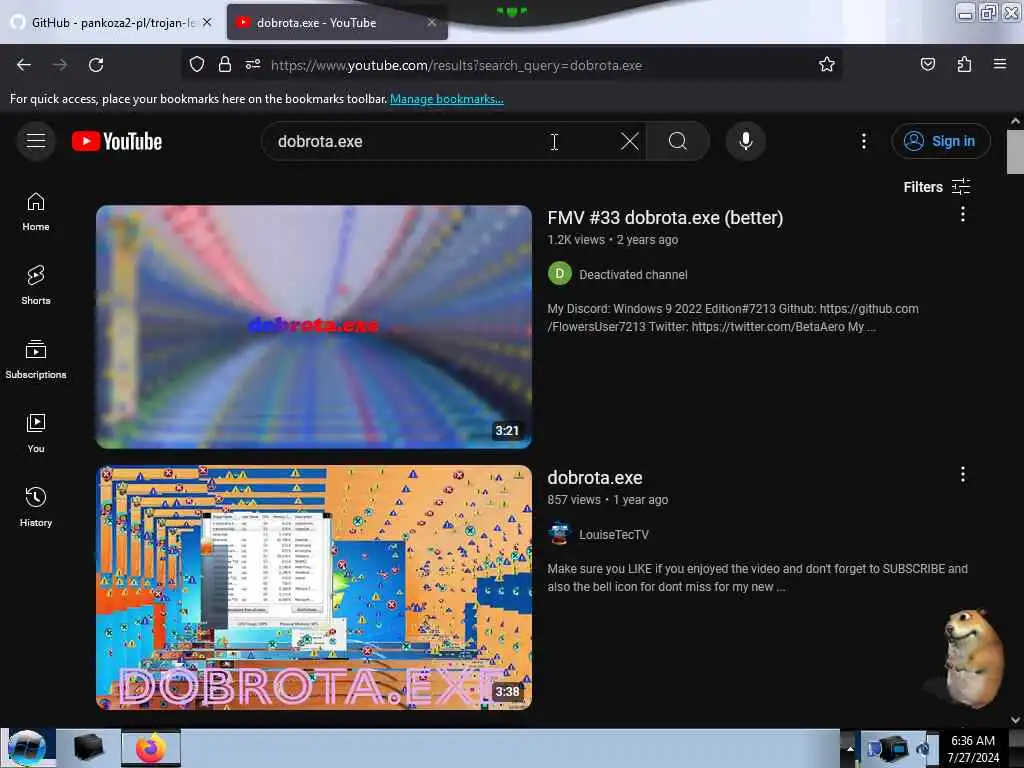Viewport: 1024px width, 768px height.
Task: Open Shorts in YouTube sidebar
Action: tap(36, 285)
